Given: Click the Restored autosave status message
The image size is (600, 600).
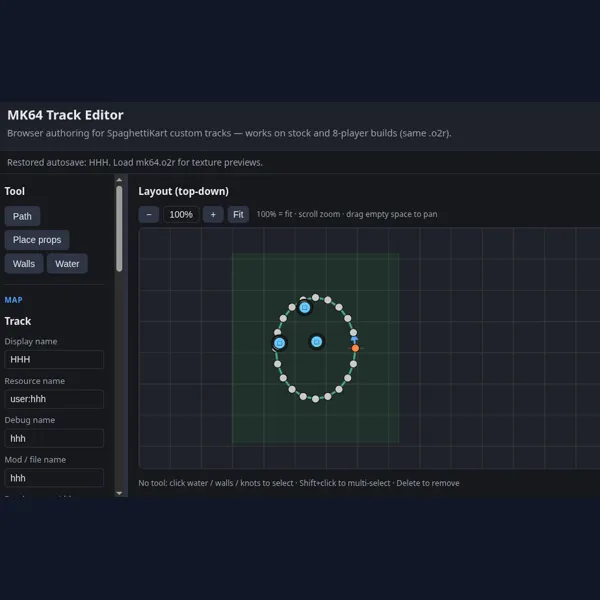Looking at the screenshot, I should pos(135,163).
